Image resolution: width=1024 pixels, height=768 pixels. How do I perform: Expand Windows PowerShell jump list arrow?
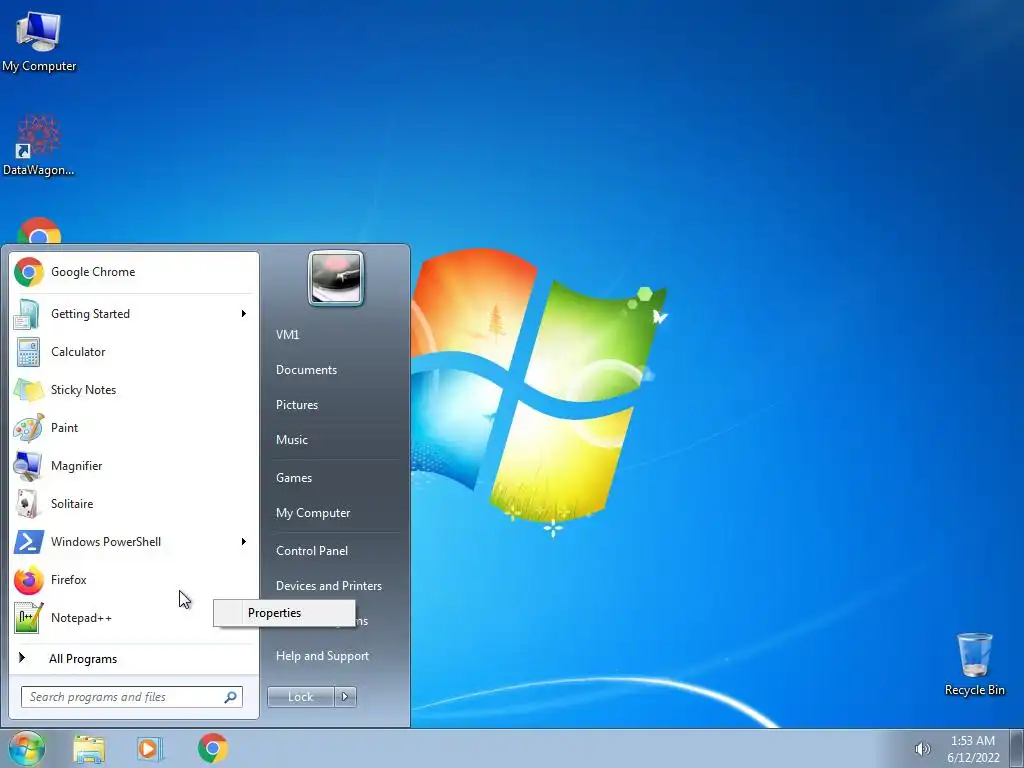pyautogui.click(x=244, y=541)
